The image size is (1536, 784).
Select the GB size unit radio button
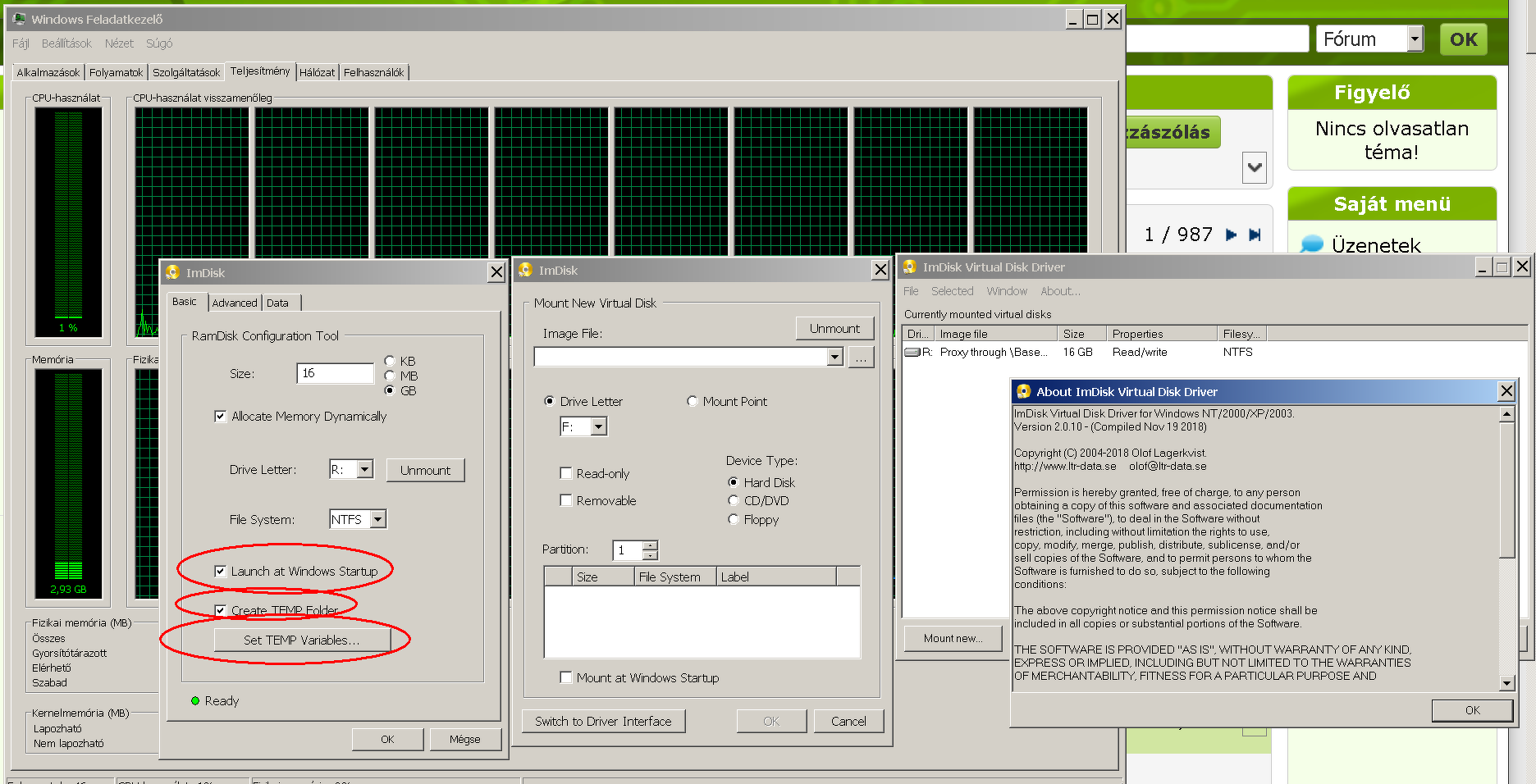click(390, 390)
